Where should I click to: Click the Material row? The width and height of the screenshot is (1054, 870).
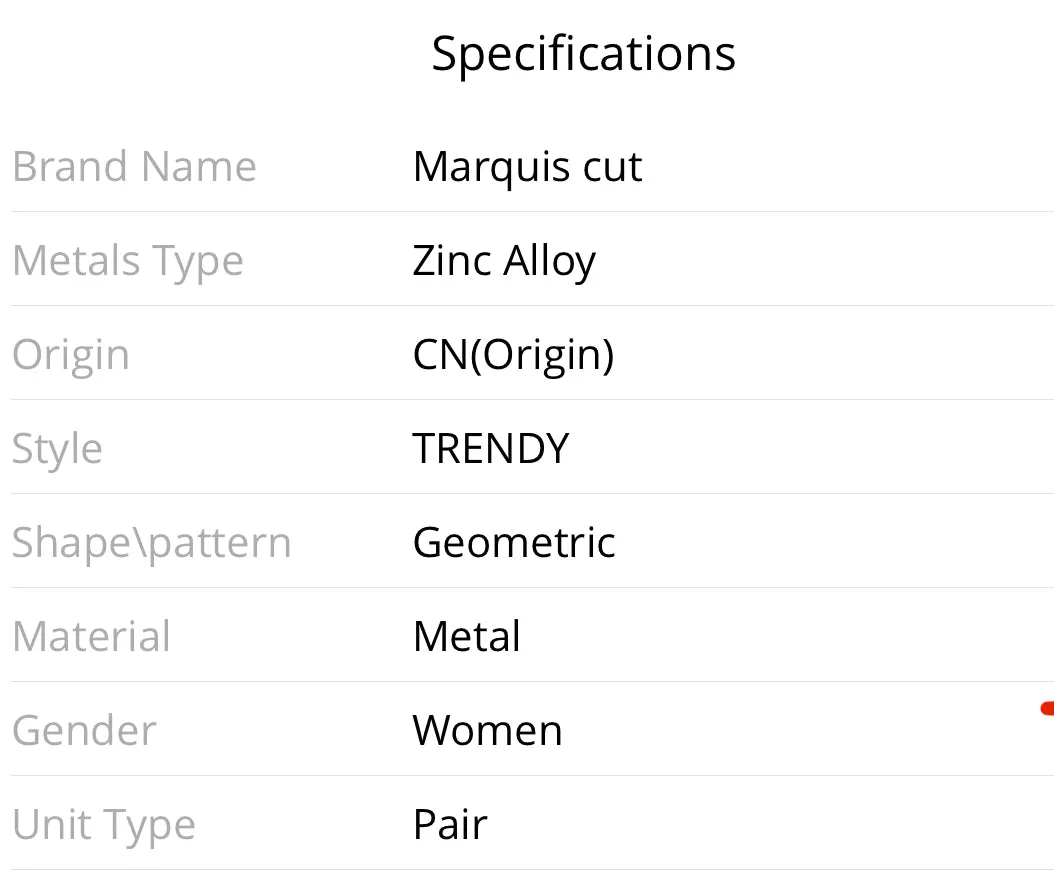pos(532,635)
